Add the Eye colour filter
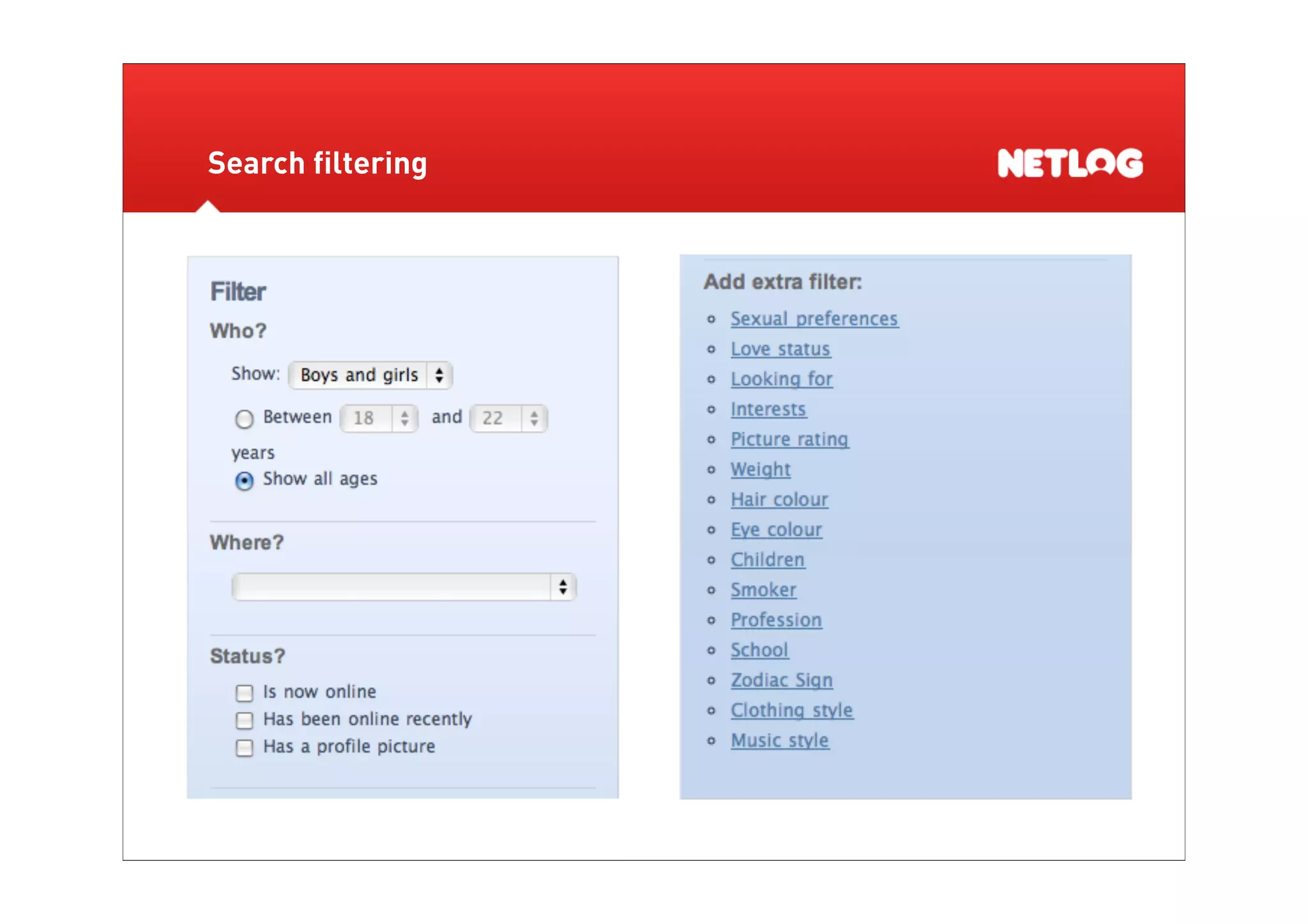 (x=776, y=530)
